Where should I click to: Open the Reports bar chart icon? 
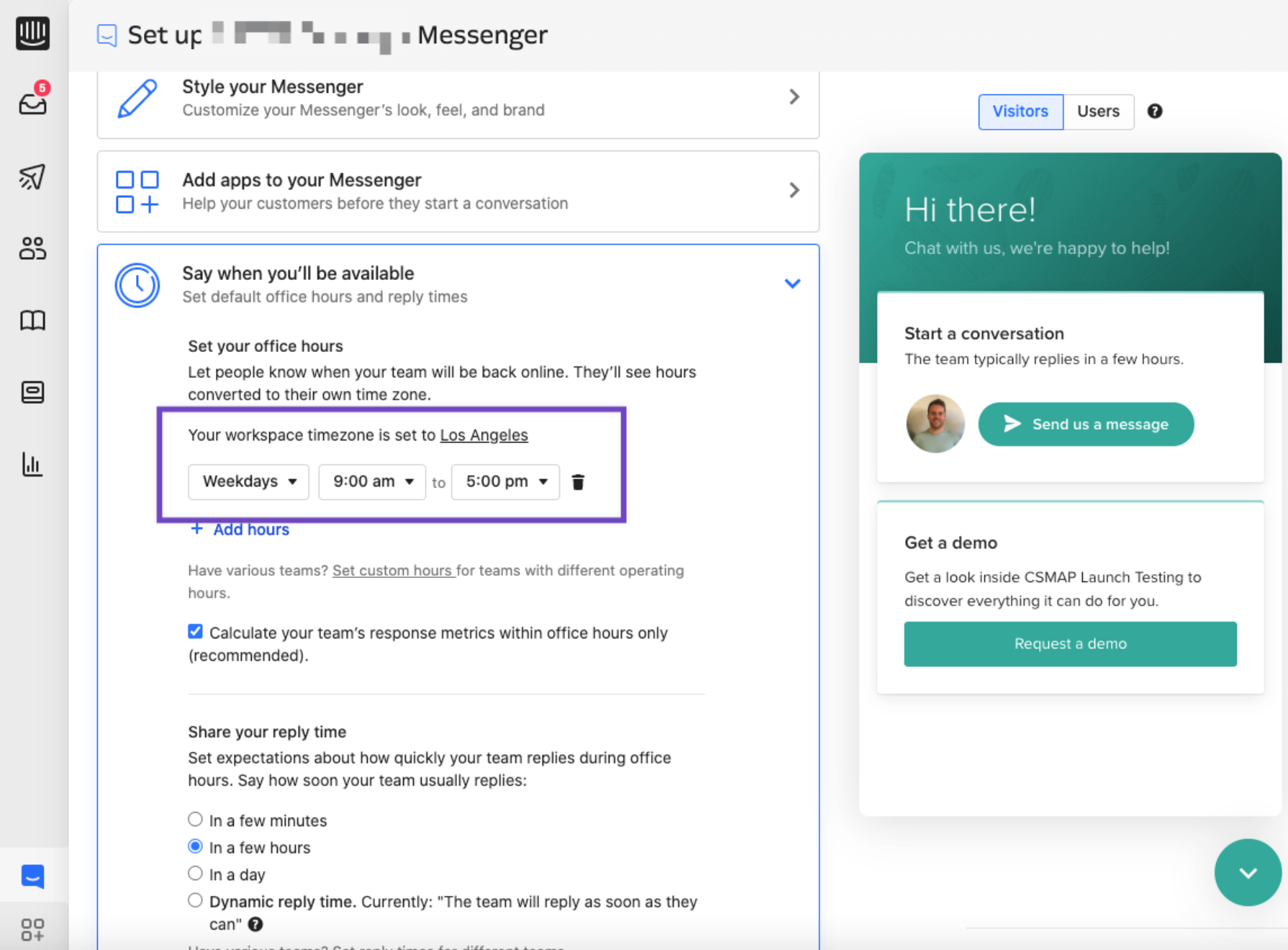(x=32, y=464)
